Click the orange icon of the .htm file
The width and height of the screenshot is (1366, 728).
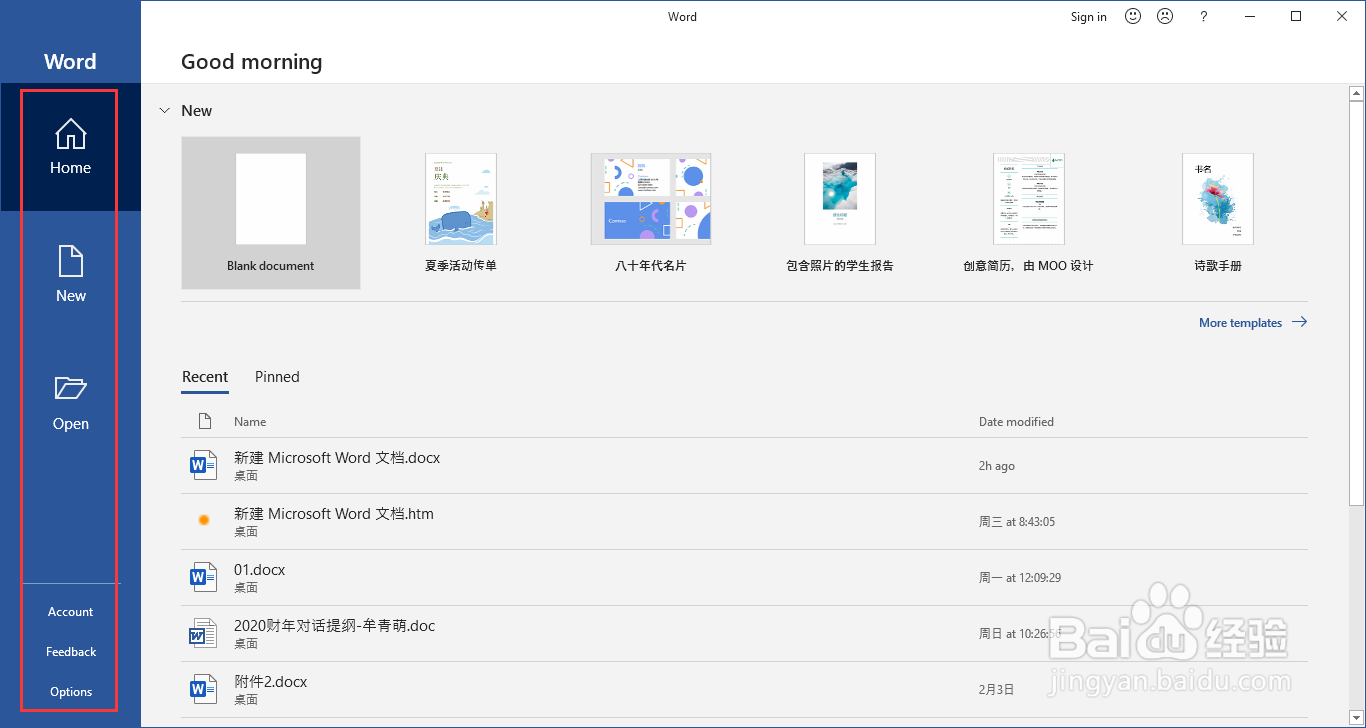[x=204, y=520]
